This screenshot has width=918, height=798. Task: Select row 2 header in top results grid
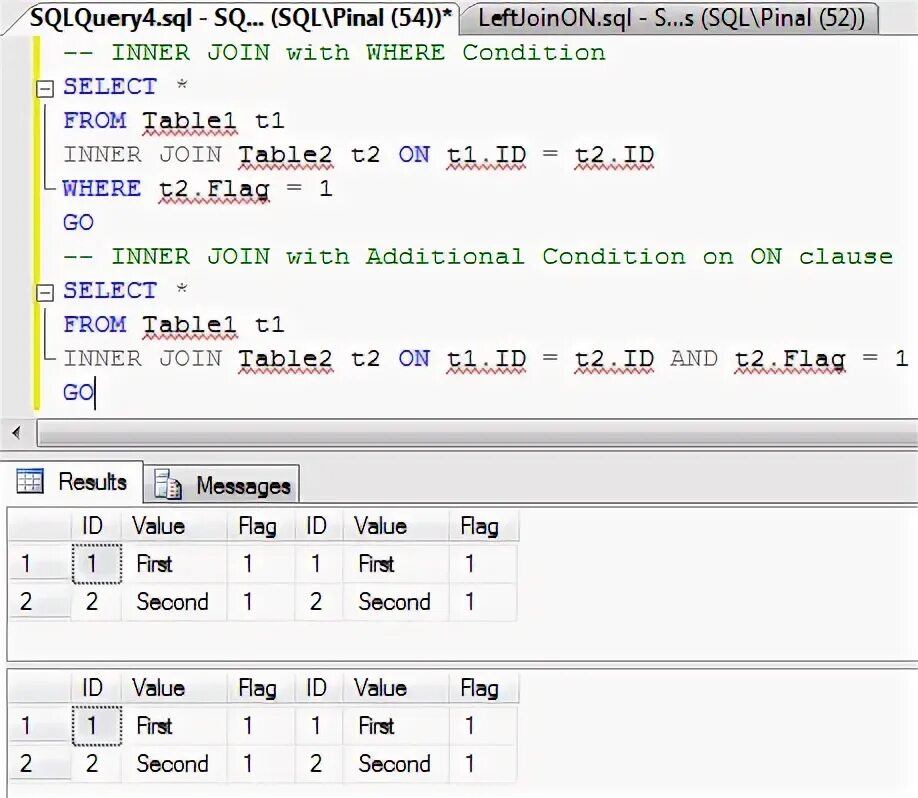[39, 601]
